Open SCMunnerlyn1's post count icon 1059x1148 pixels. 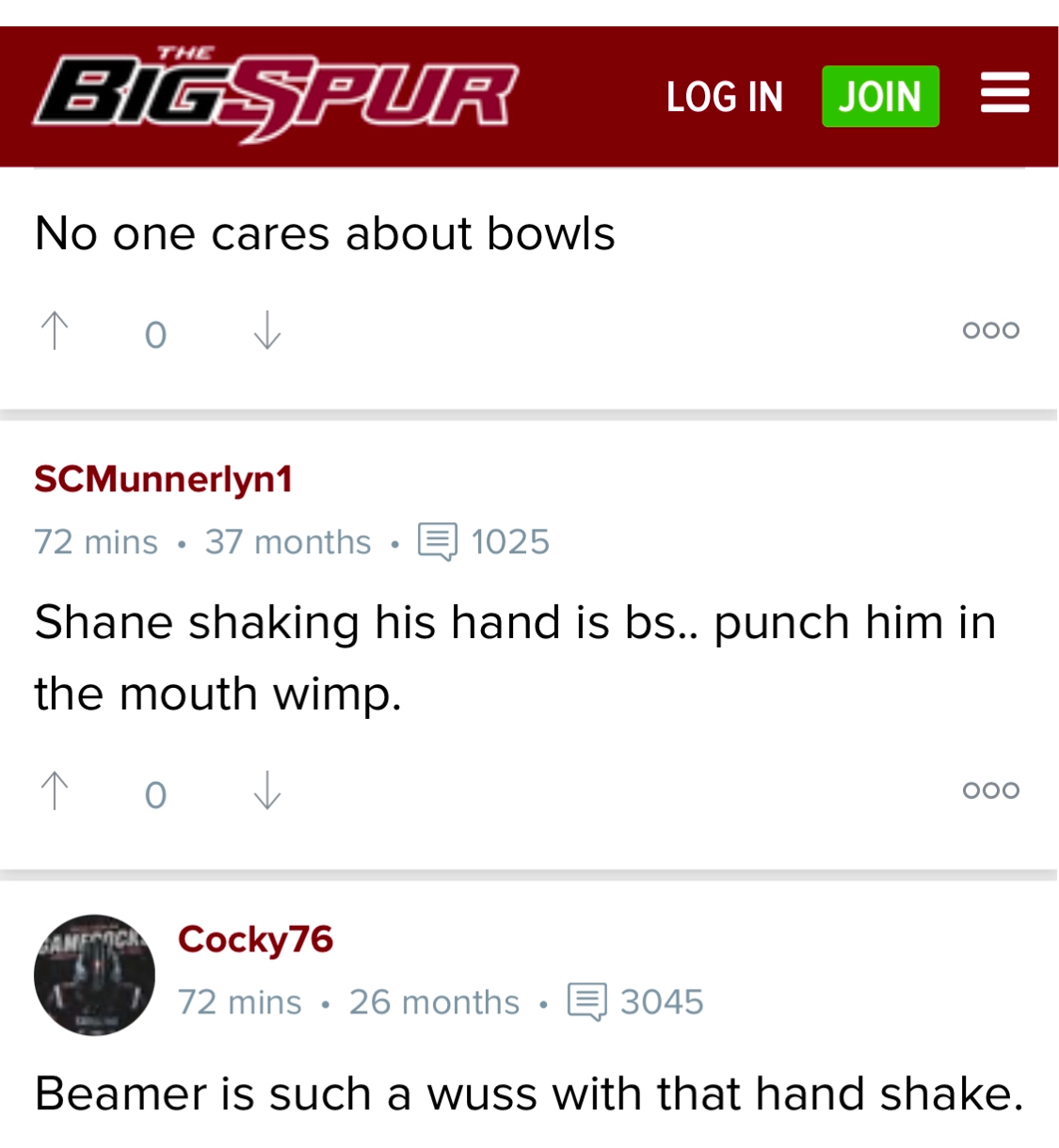[438, 542]
